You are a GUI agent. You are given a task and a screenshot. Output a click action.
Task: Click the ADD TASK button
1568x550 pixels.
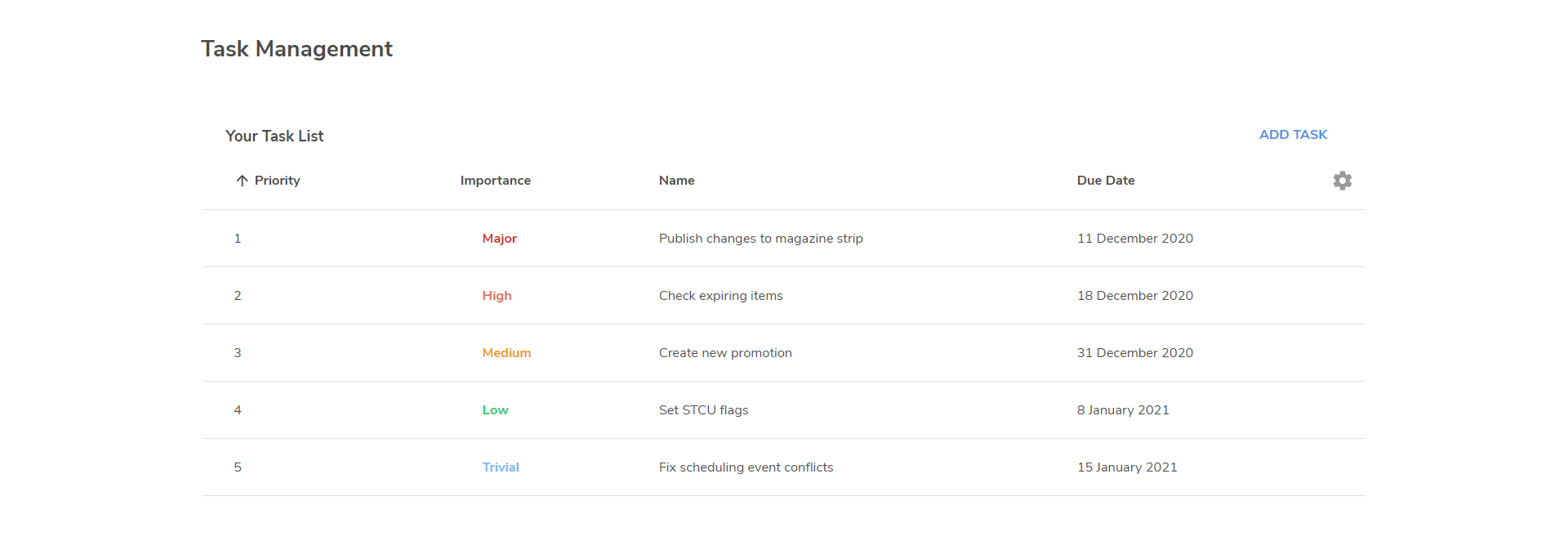point(1293,135)
